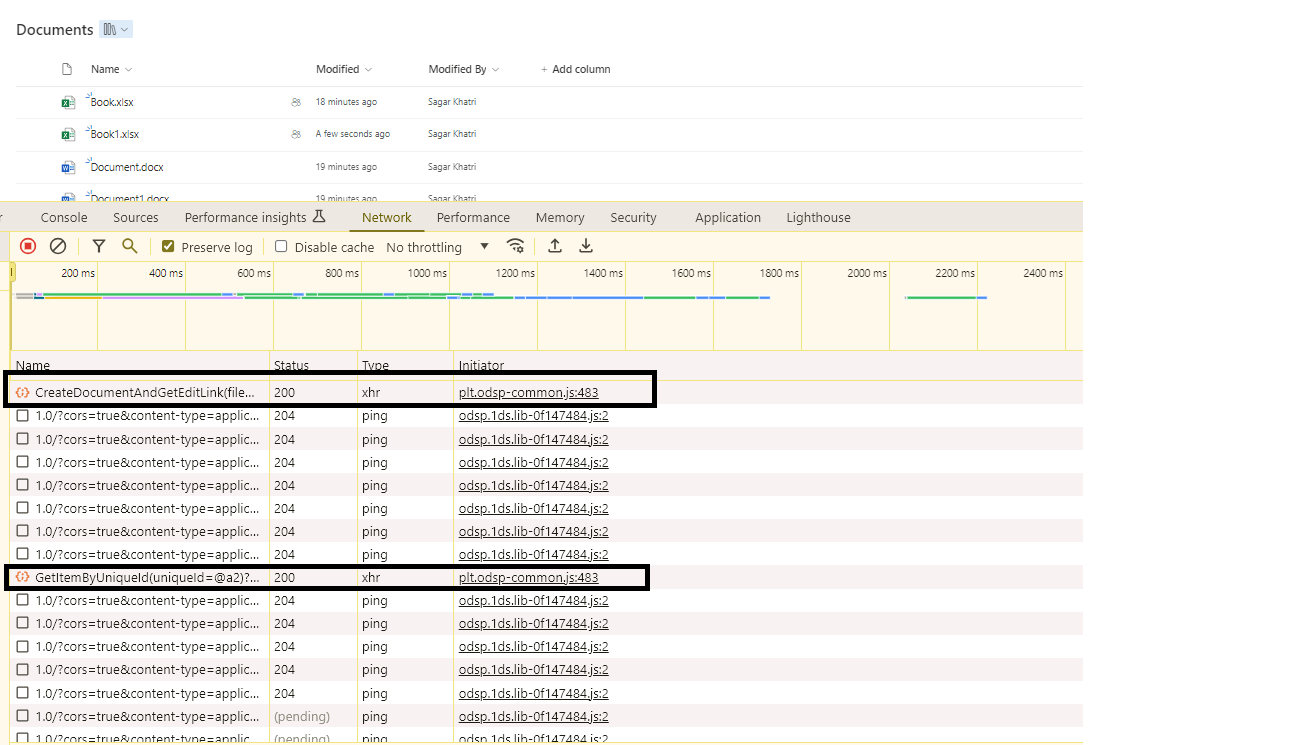Open the view switcher dropdown near Documents
Image resolution: width=1297 pixels, height=745 pixels.
click(117, 29)
